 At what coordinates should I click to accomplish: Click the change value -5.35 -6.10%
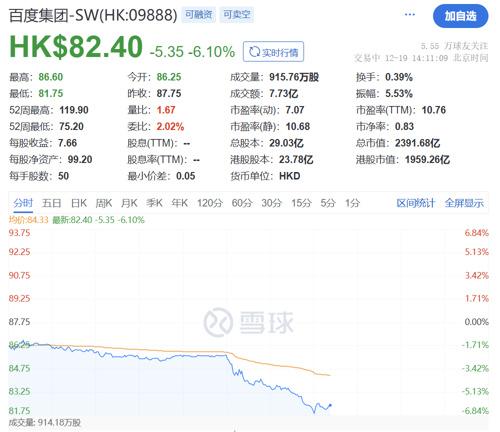(x=192, y=52)
